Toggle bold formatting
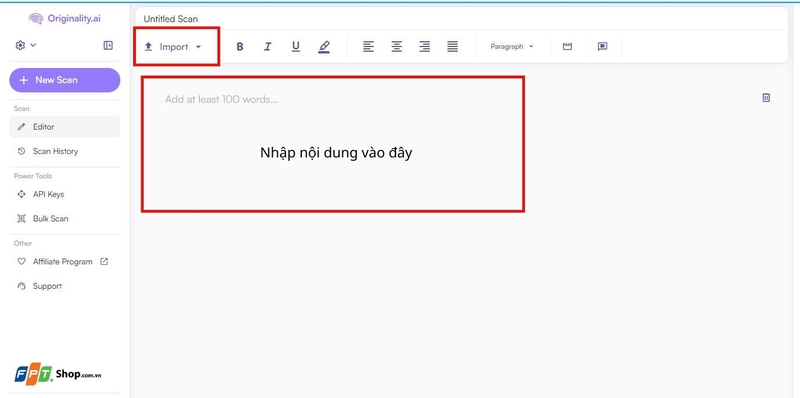Image resolution: width=800 pixels, height=398 pixels. click(240, 47)
